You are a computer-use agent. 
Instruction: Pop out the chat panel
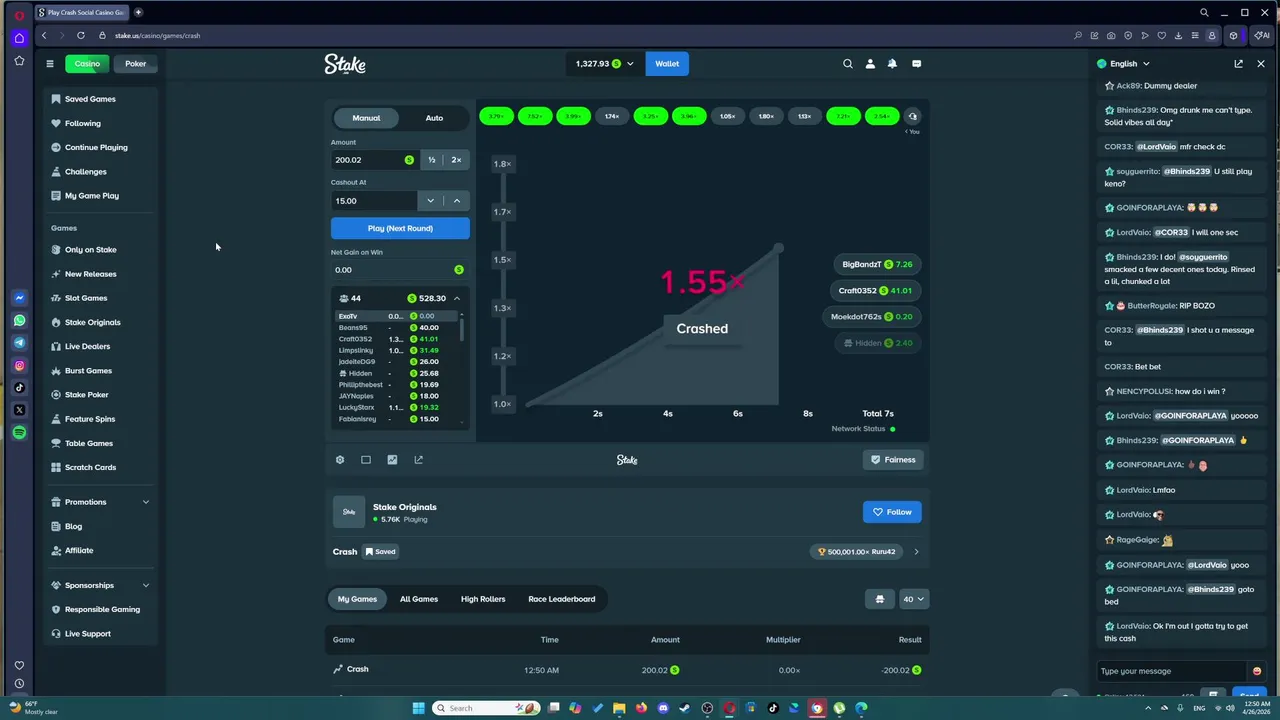tap(1238, 64)
